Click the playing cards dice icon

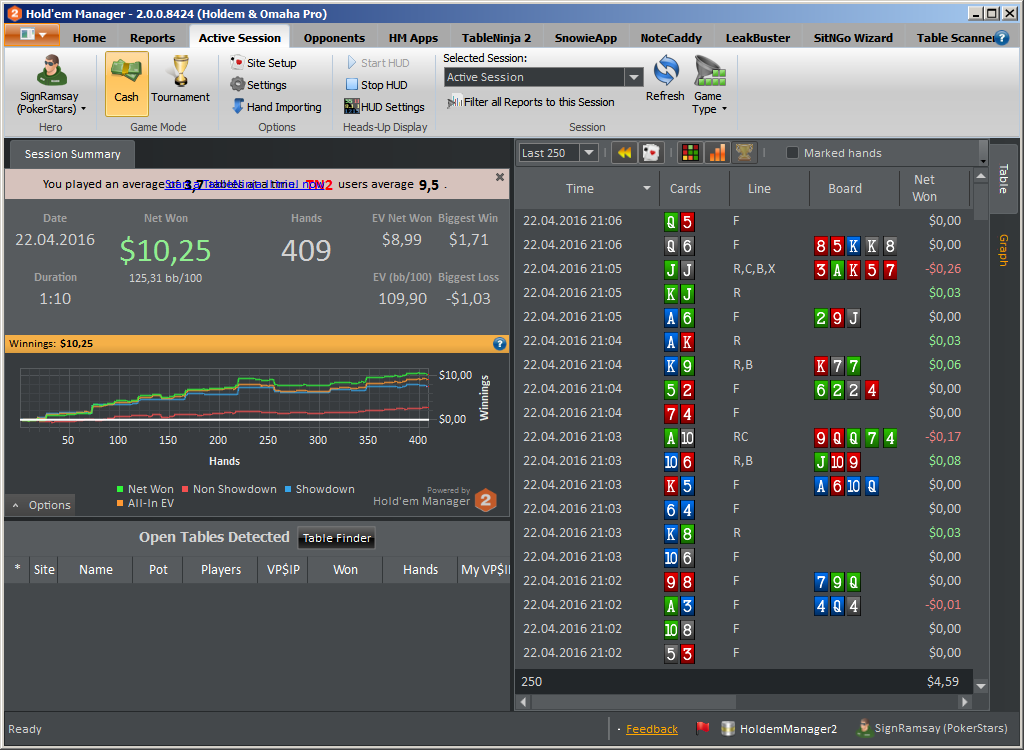pyautogui.click(x=651, y=153)
